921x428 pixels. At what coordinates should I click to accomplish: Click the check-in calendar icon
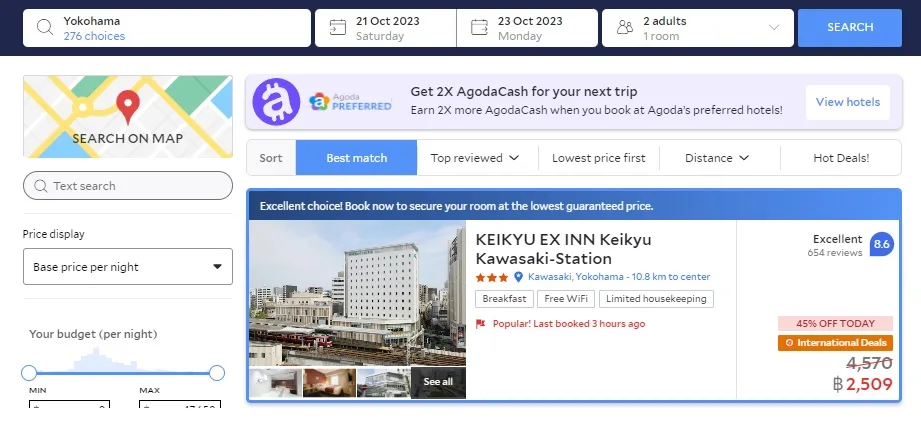click(x=337, y=27)
